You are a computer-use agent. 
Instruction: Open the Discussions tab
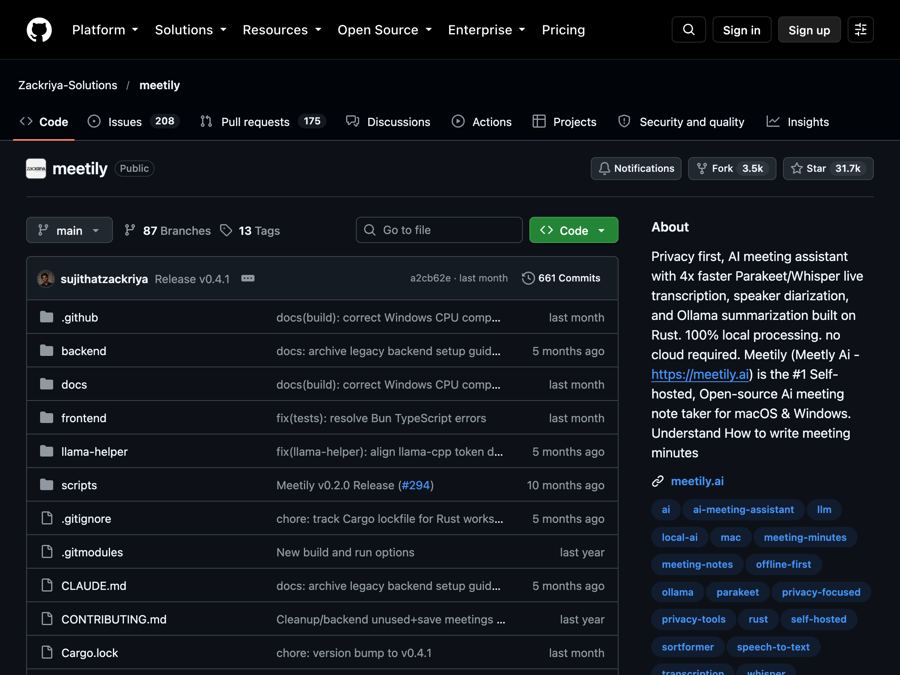[388, 122]
